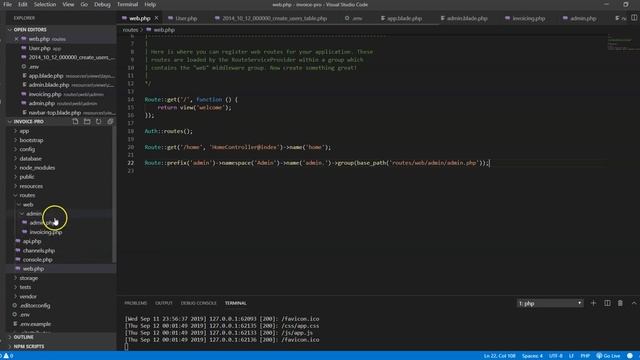Image resolution: width=640 pixels, height=360 pixels.
Task: Refresh the explorer file tree
Action: pos(98,122)
